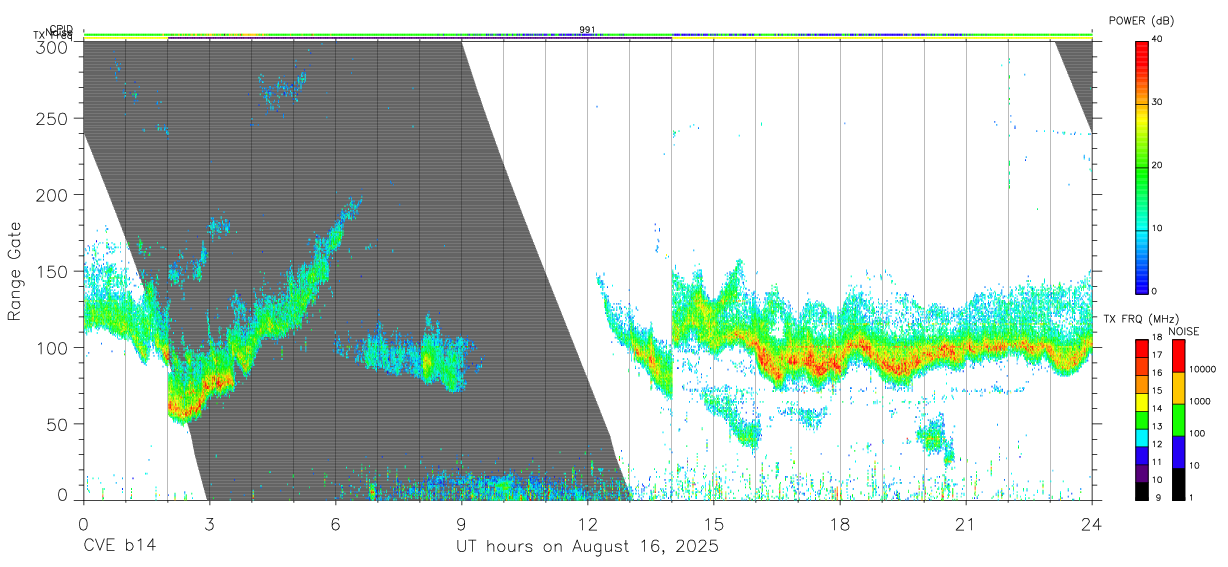This screenshot has height=567, width=1228.
Task: Click the 991 CPID value above the plot
Action: 587,30
